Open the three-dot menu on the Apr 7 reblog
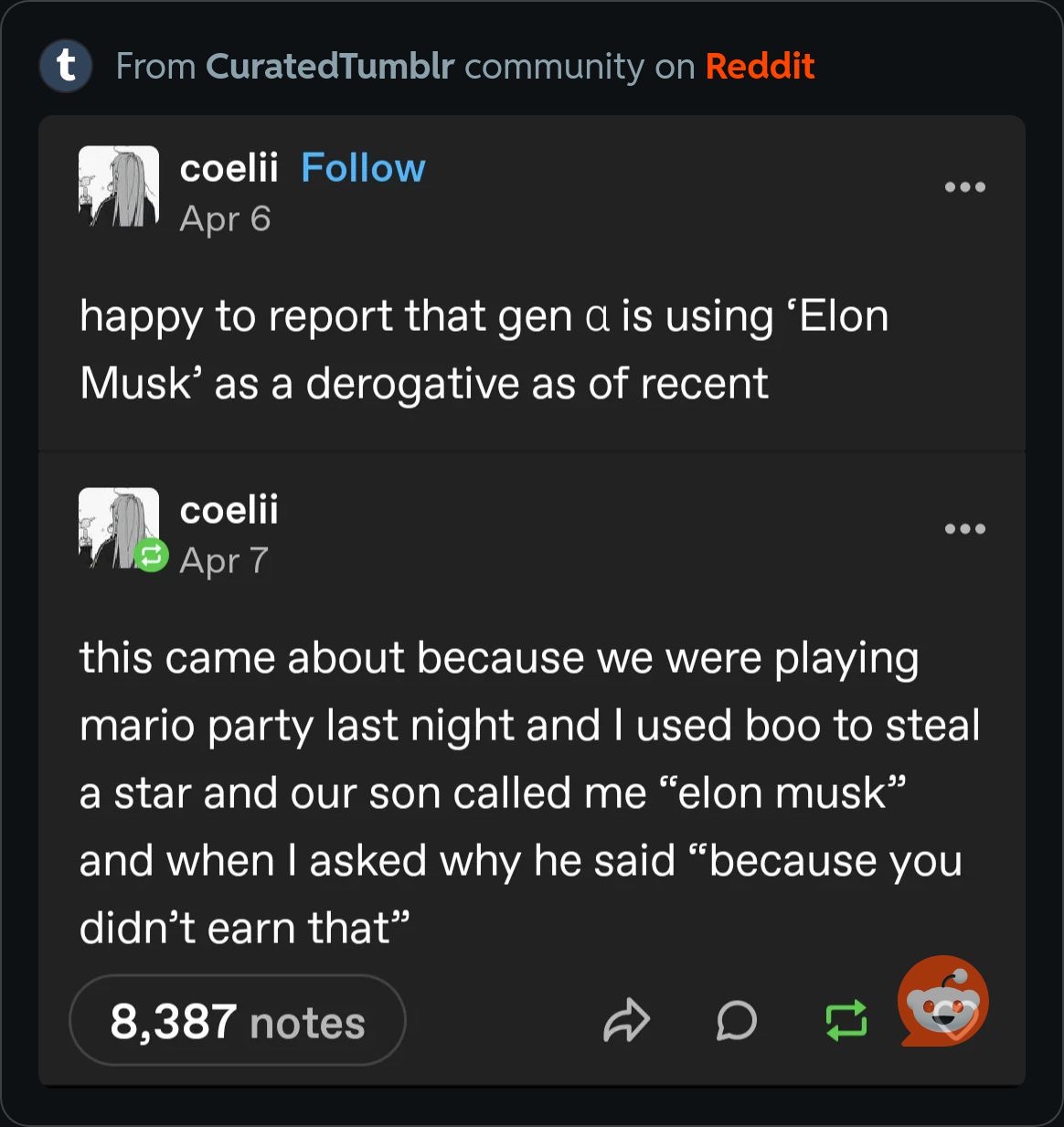This screenshot has height=1127, width=1064. coord(965,529)
